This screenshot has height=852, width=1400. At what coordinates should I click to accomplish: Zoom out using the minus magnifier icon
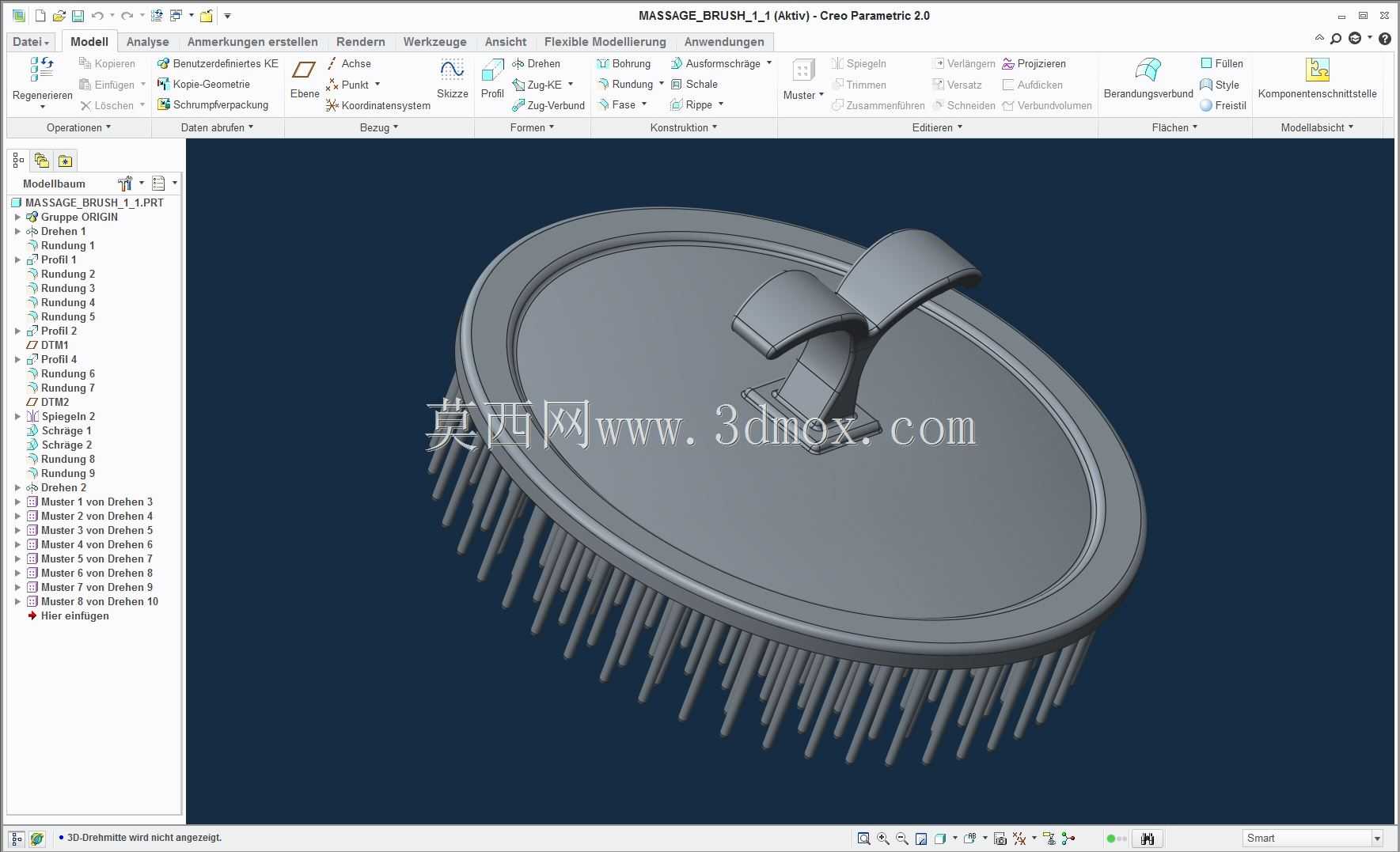(x=901, y=839)
